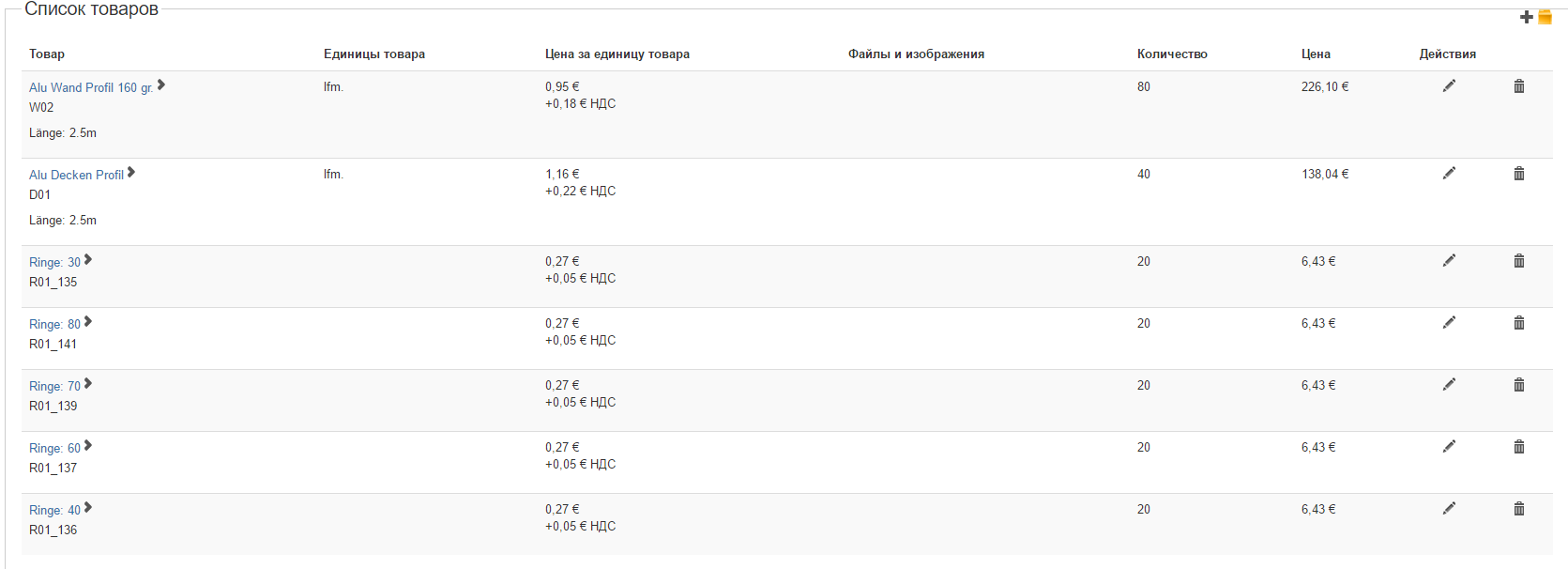Open the Alu Wand Profil 160 gr. link
Screen dimensions: 1568x569
tap(90, 87)
